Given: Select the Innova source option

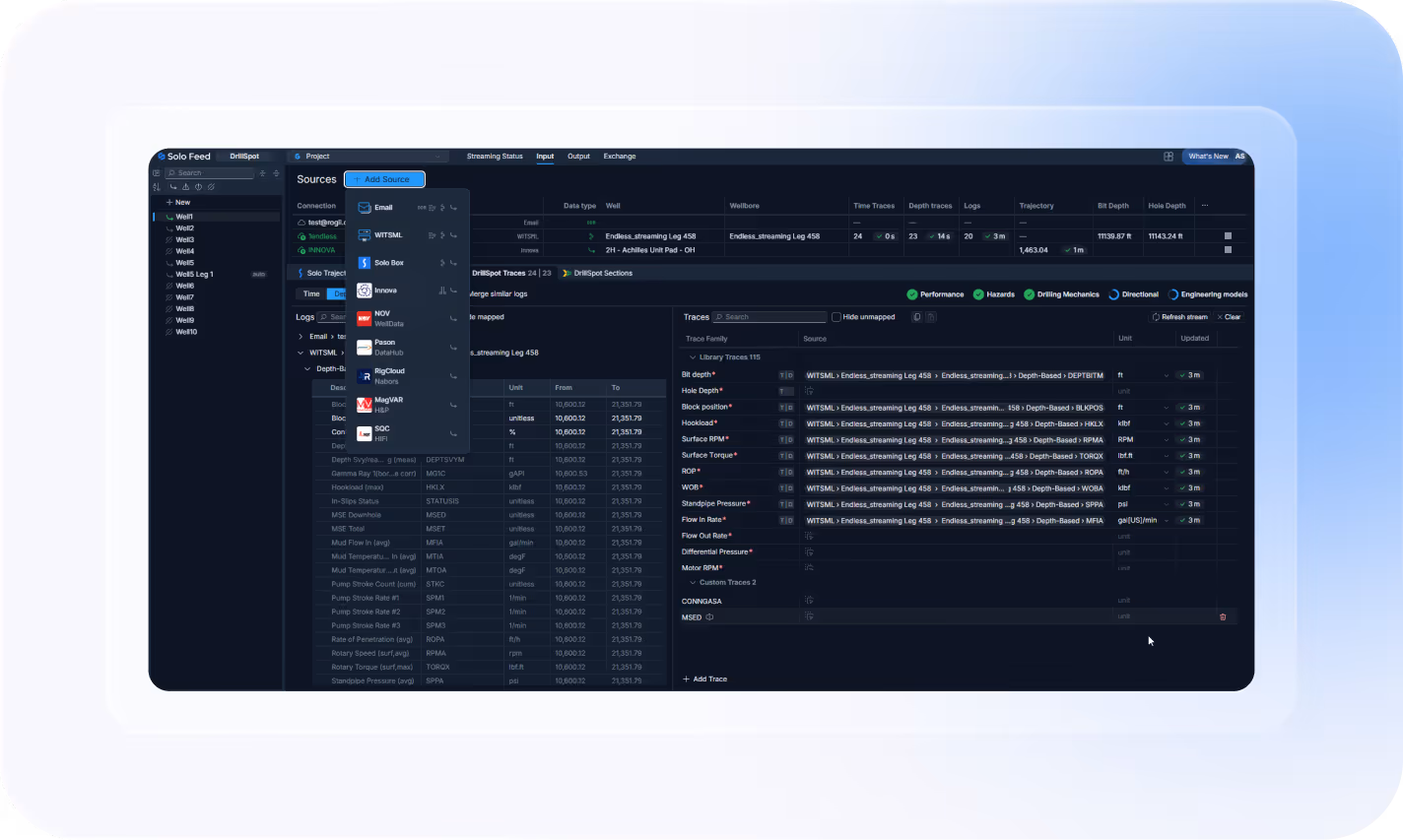Looking at the screenshot, I should click(407, 291).
